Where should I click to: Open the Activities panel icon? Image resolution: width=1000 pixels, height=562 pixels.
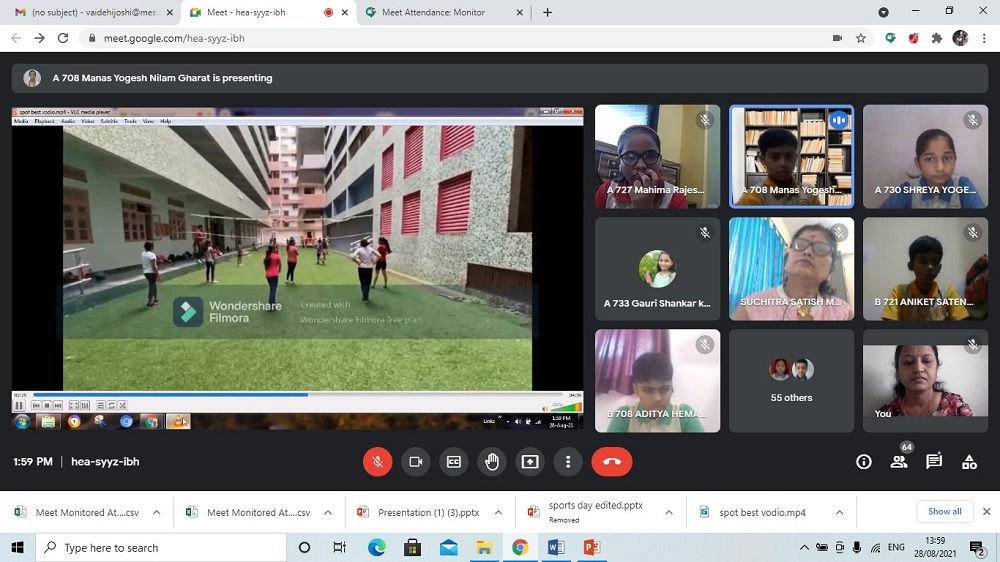pyautogui.click(x=969, y=462)
